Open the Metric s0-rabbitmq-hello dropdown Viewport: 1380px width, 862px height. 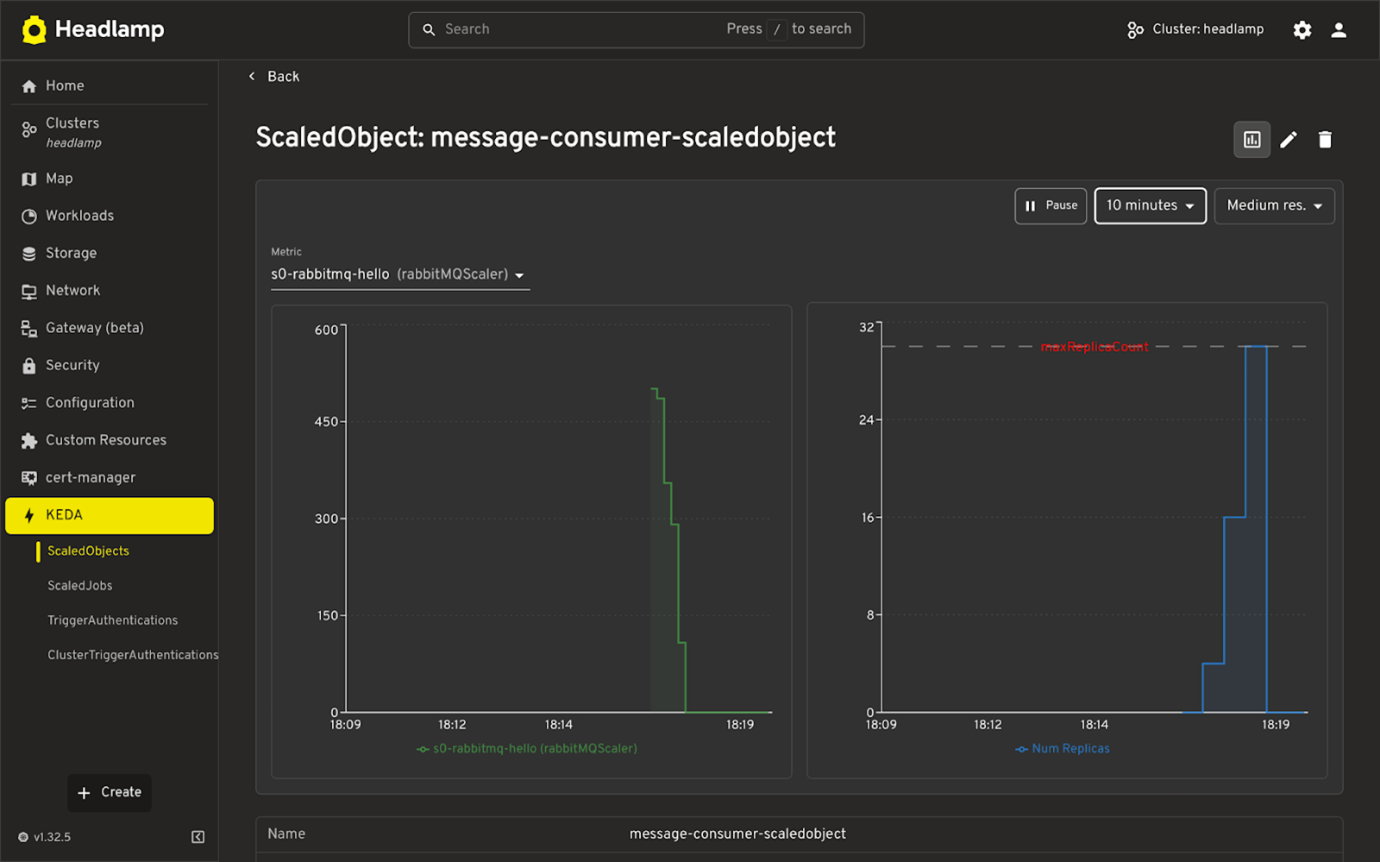[x=400, y=275]
